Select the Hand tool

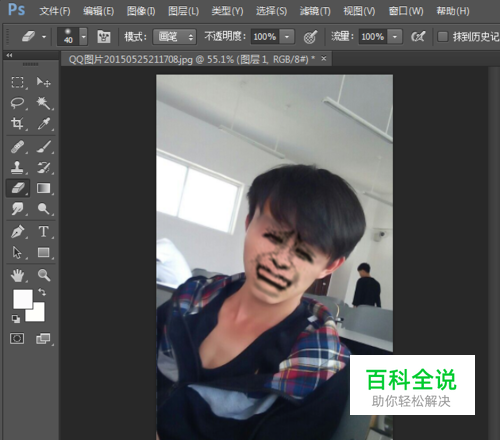tap(17, 276)
